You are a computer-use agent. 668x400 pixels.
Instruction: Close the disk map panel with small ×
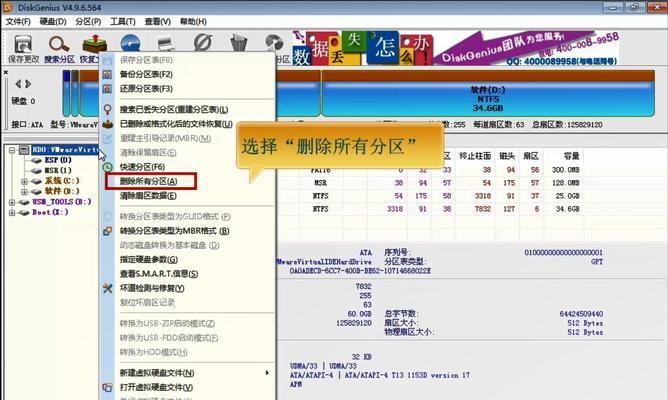tap(6, 72)
